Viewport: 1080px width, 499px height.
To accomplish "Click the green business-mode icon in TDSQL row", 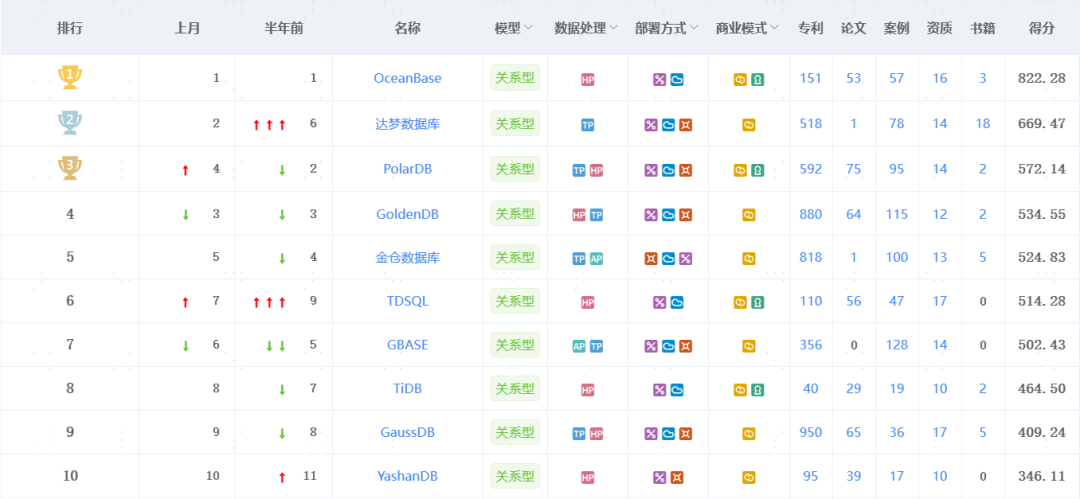I will click(757, 303).
